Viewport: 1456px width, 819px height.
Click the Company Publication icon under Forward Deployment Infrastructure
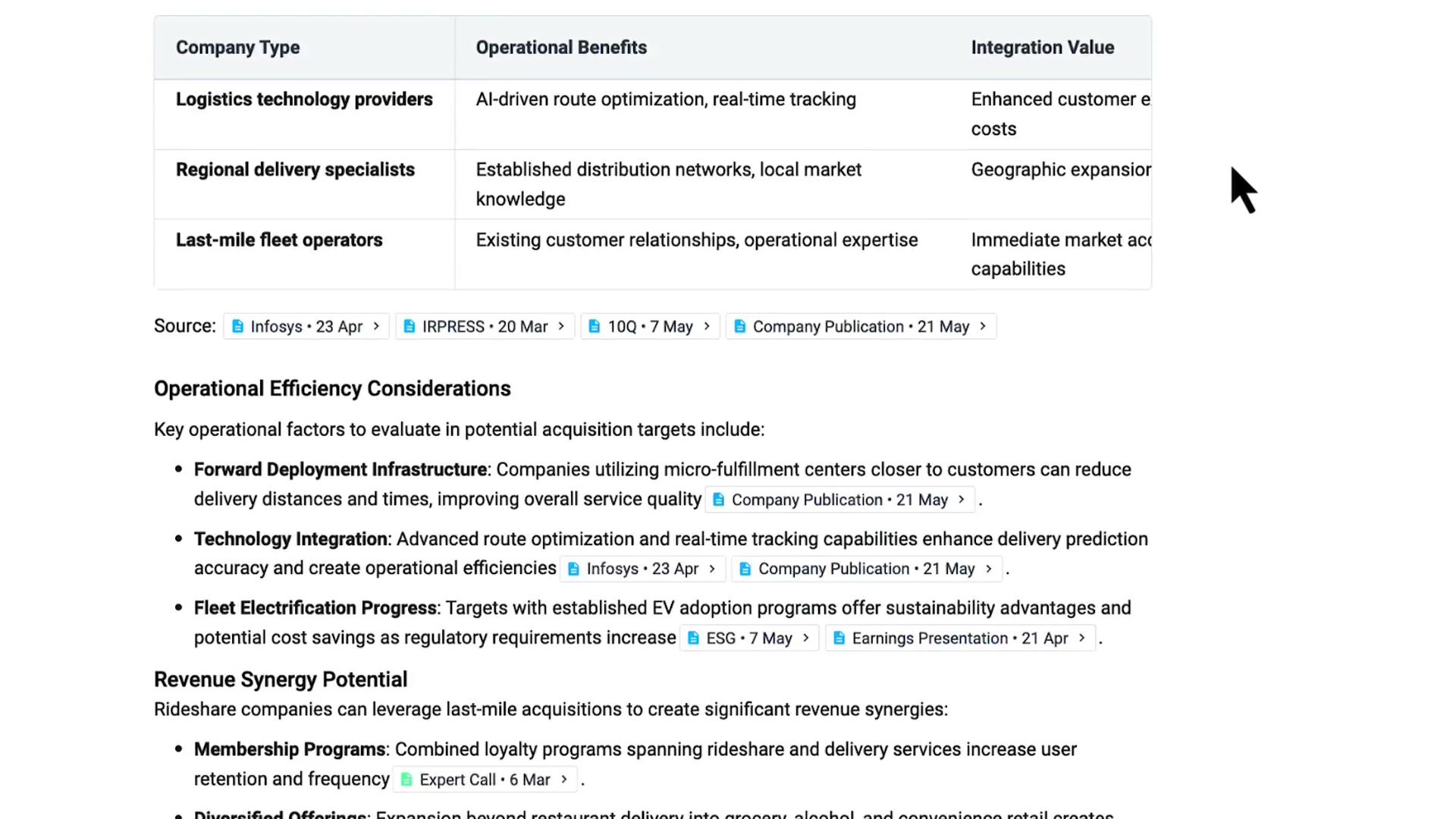click(x=719, y=500)
